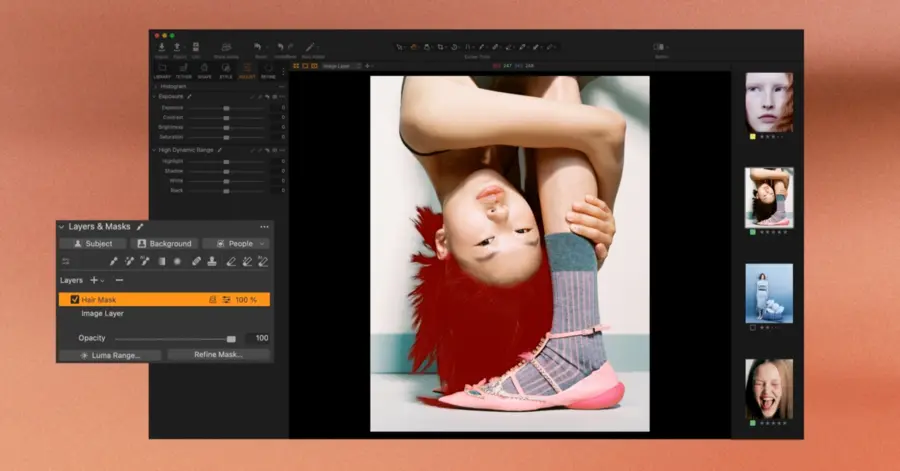900x471 pixels.
Task: Collapse the Exposure tool section
Action: pos(154,97)
